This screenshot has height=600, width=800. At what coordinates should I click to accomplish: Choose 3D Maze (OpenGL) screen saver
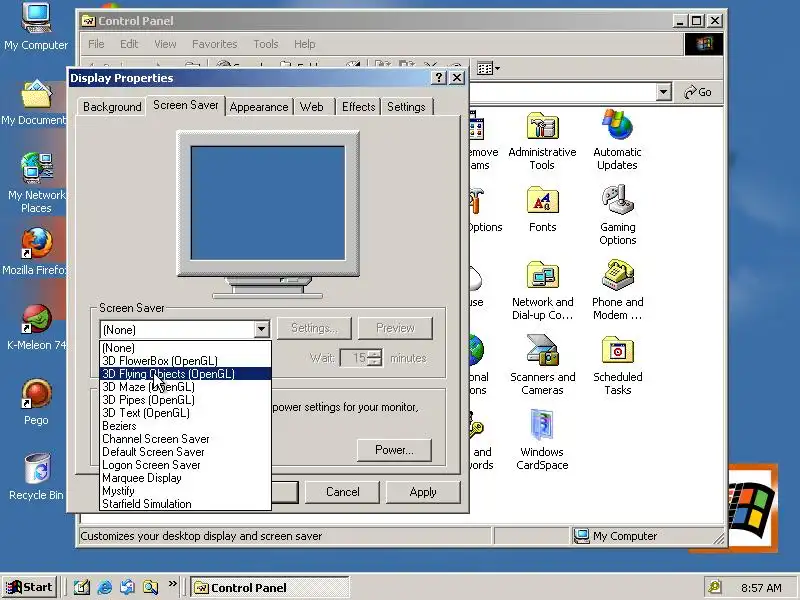(185, 387)
